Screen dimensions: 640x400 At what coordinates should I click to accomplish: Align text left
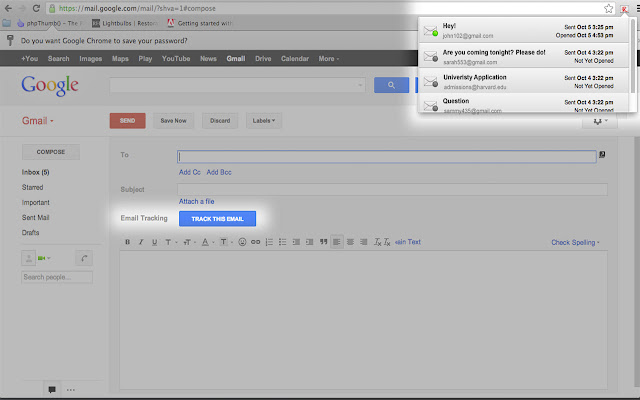click(337, 242)
